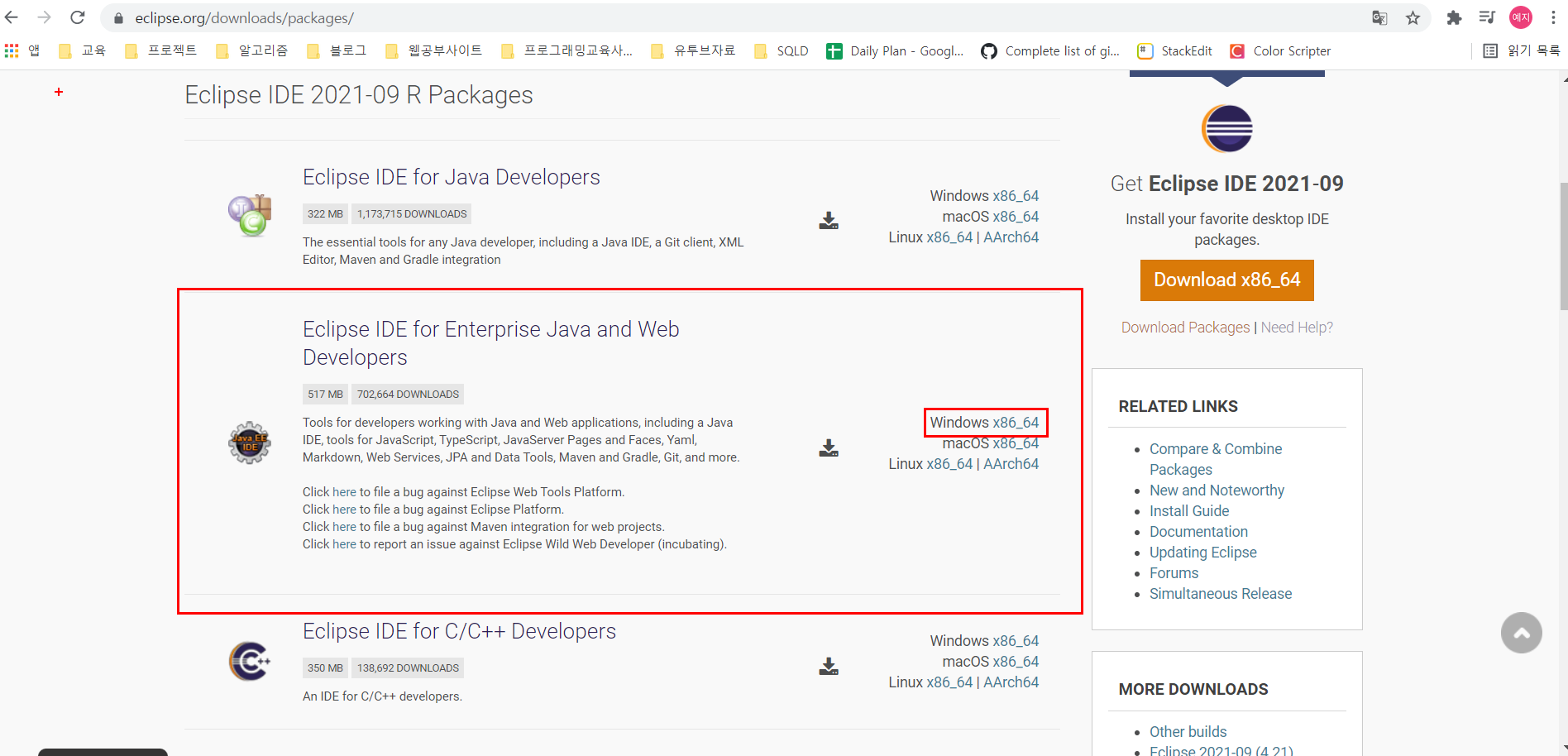Open the Updating Eclipse link
The height and width of the screenshot is (756, 1568).
1202,553
